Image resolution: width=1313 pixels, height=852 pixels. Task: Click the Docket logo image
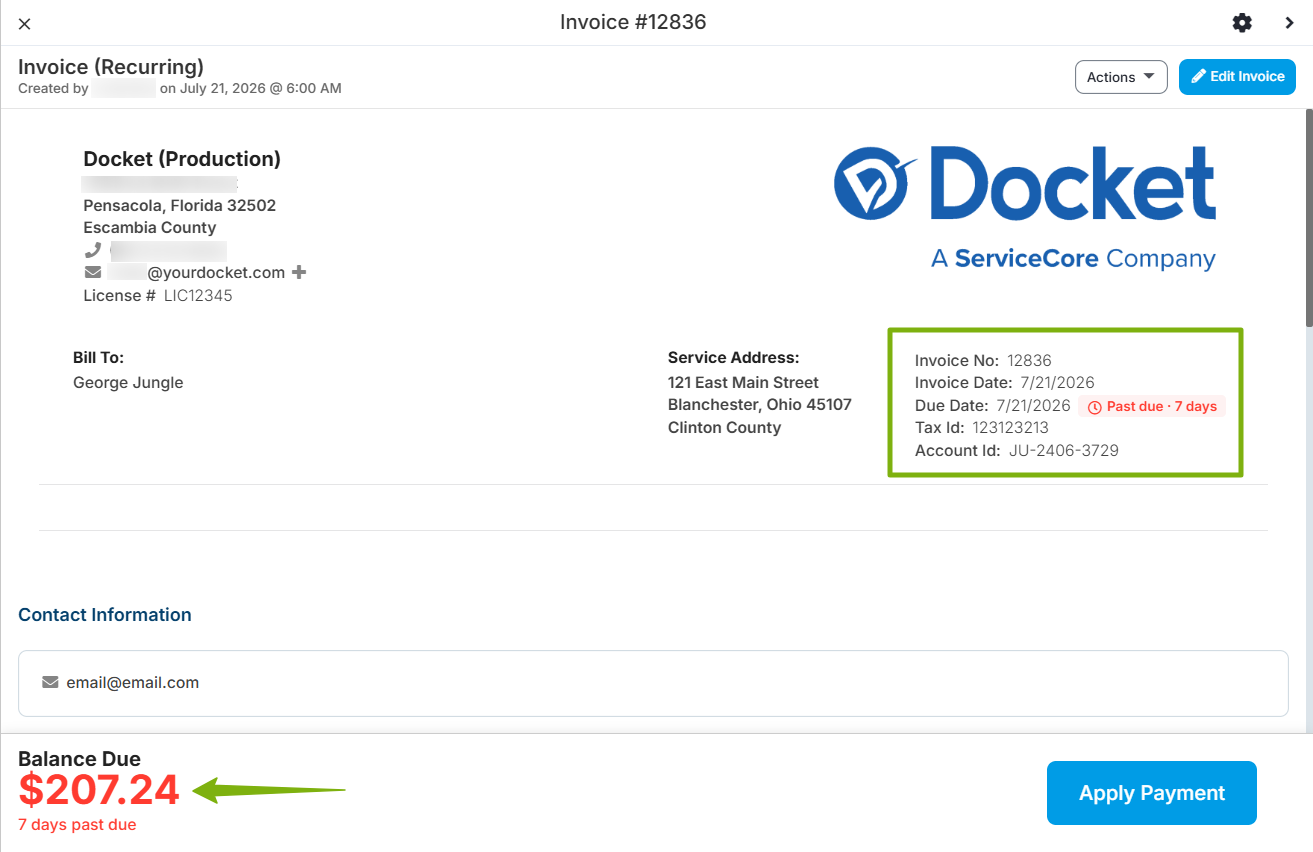1025,208
